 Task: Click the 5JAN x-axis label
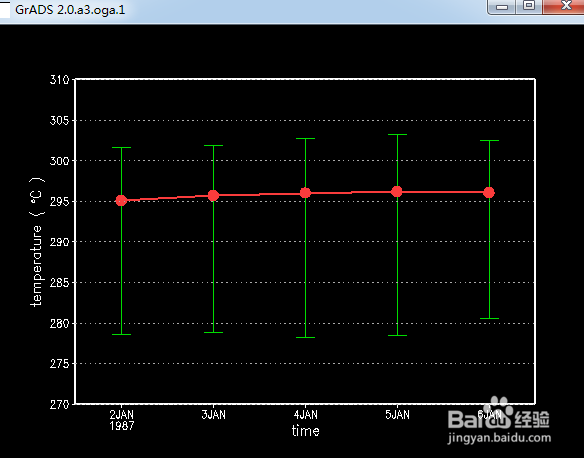397,414
